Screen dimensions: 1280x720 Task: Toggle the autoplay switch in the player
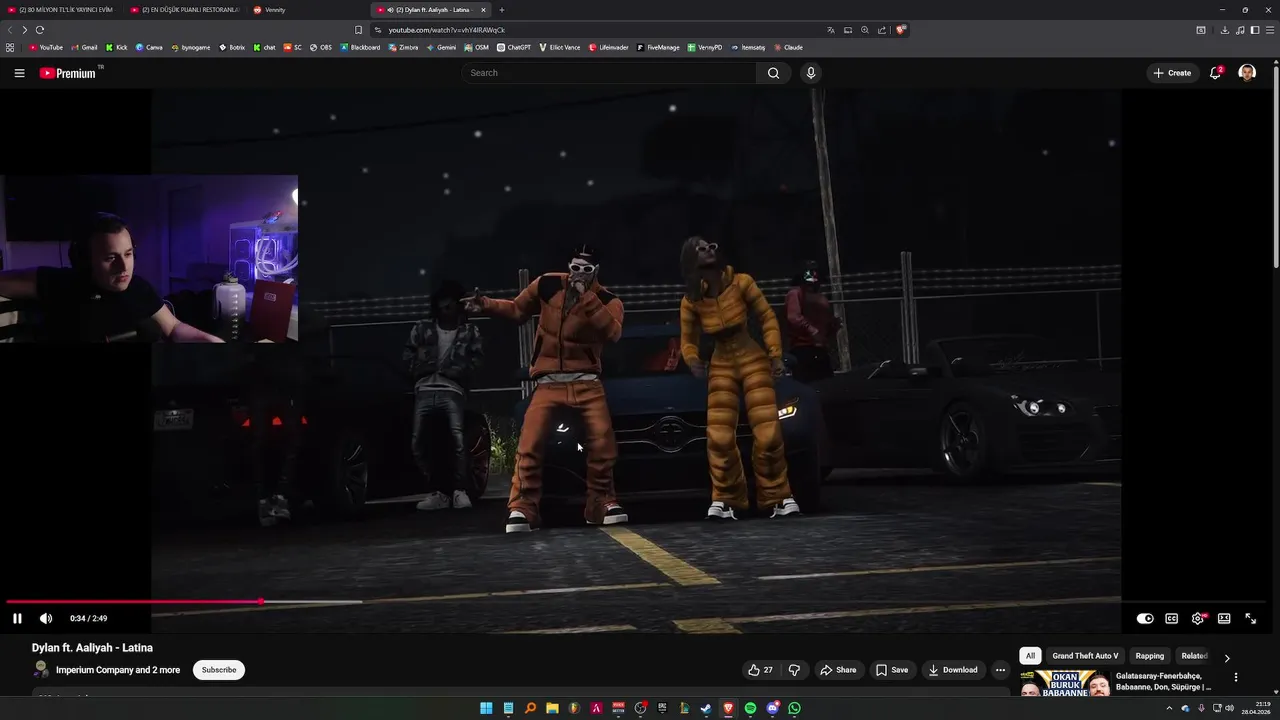[1145, 618]
